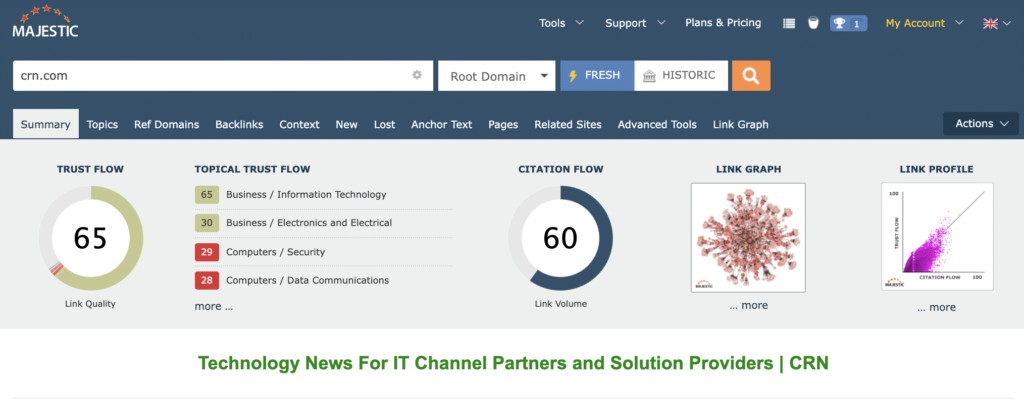This screenshot has width=1024, height=404.
Task: Click the Citation Flow 60 donut chart
Action: pos(560,238)
